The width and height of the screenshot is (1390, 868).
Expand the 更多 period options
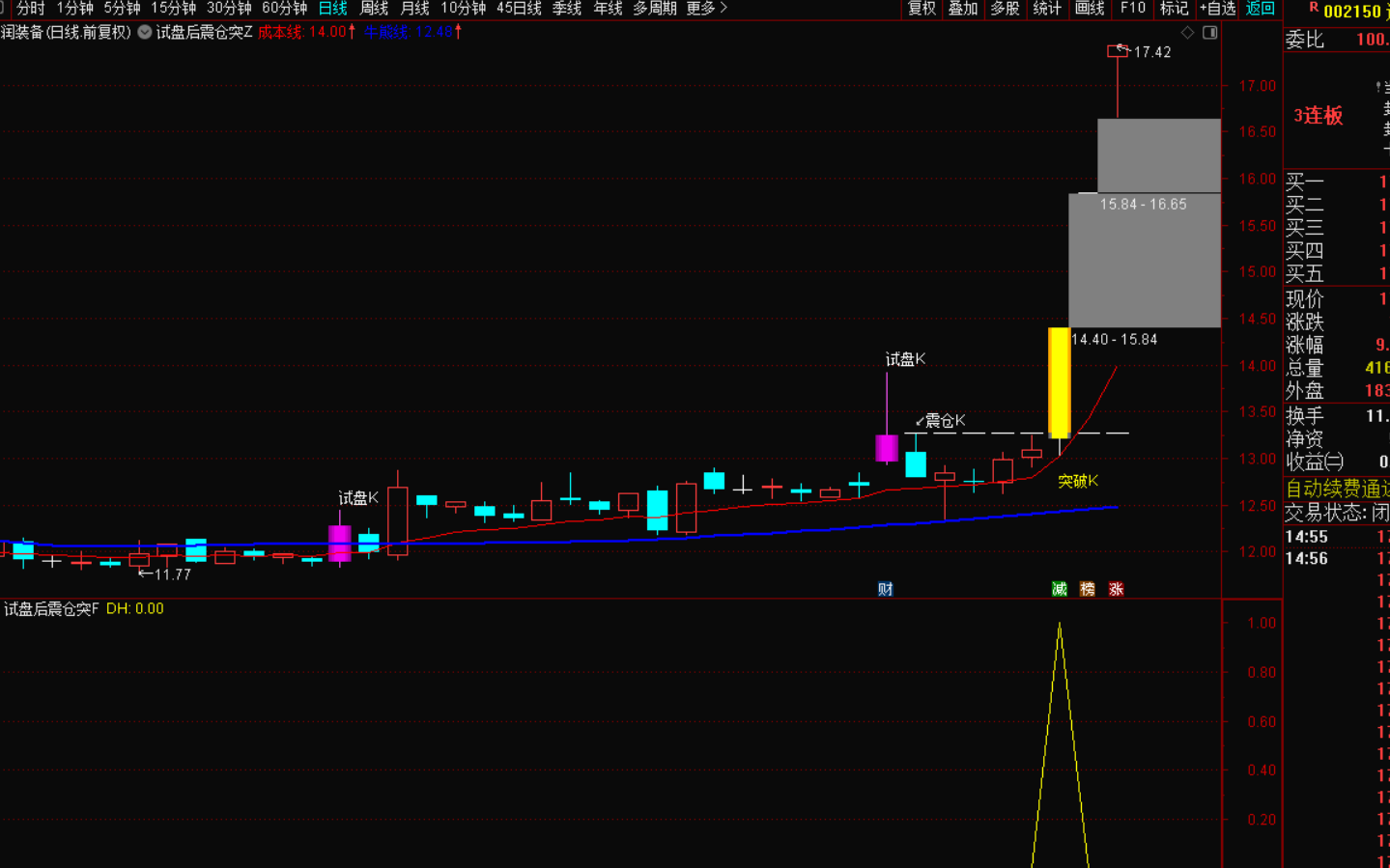tap(706, 9)
